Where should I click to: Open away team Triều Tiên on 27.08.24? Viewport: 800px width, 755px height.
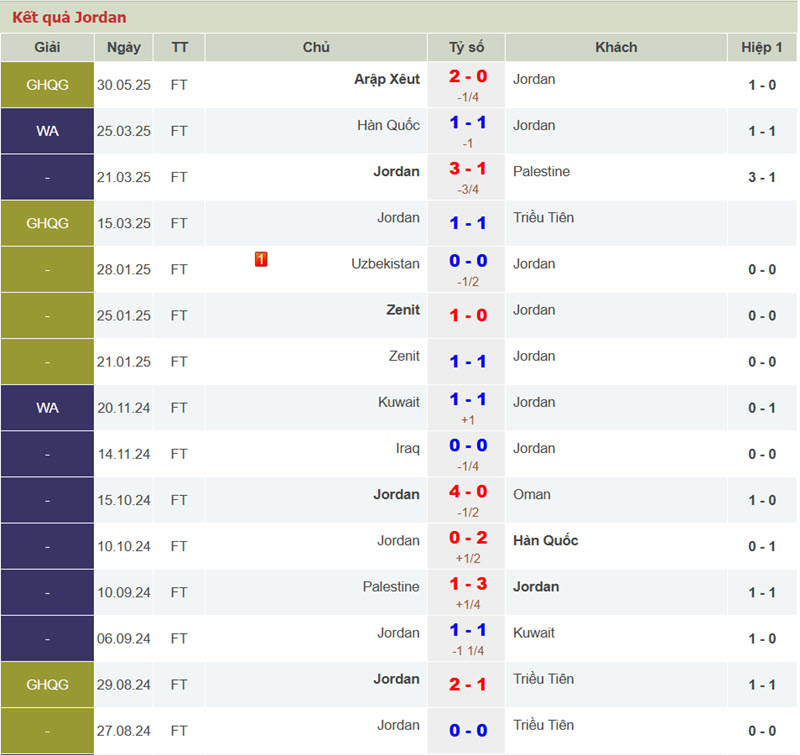(x=543, y=725)
